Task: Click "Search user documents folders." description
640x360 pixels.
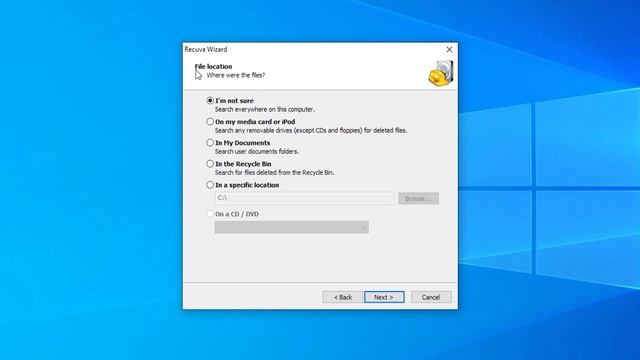Action: tap(257, 151)
